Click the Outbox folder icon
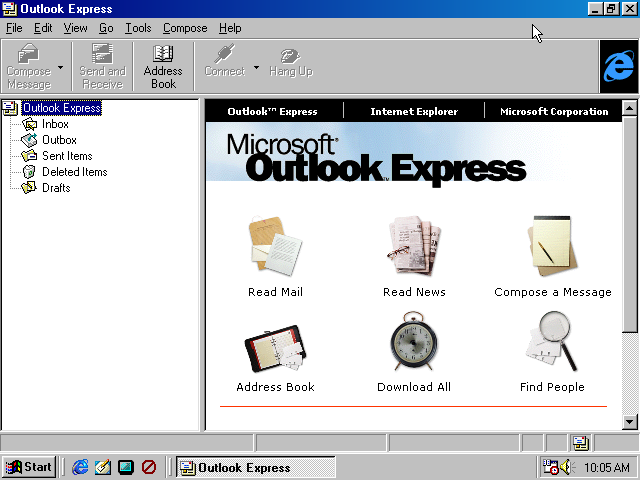This screenshot has width=640, height=480. [29, 140]
